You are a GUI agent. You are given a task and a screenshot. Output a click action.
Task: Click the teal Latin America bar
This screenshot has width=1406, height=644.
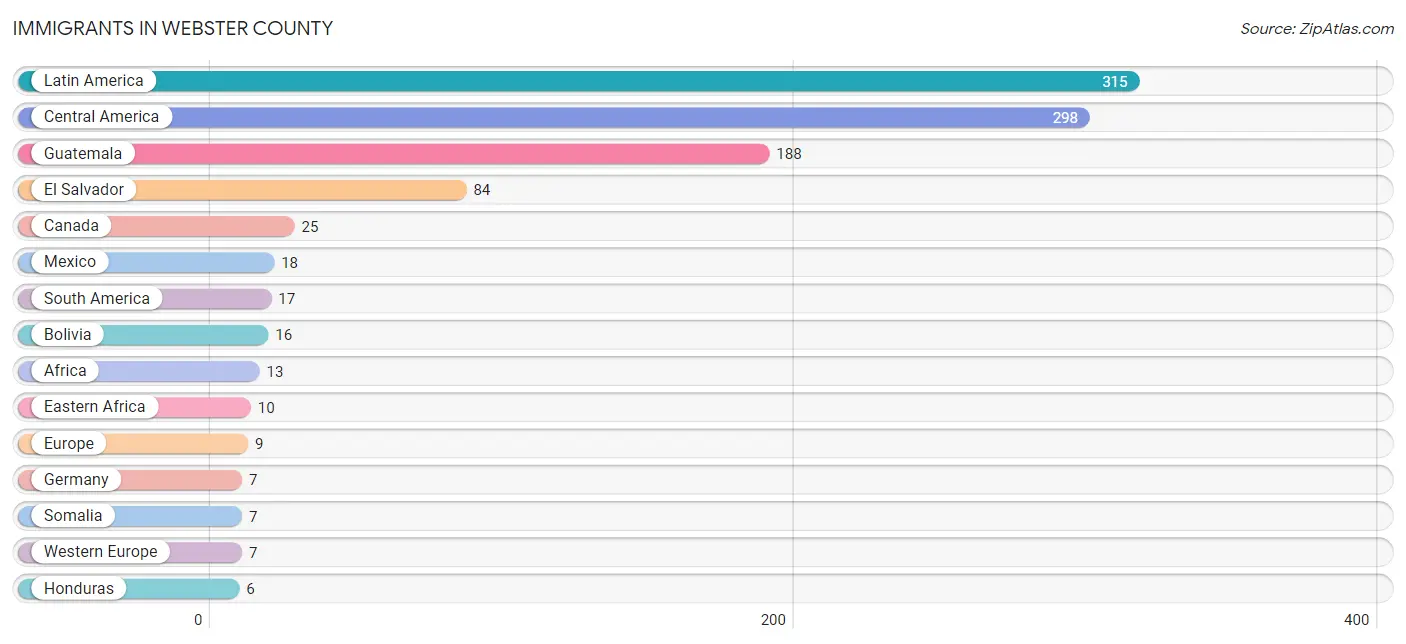579,82
